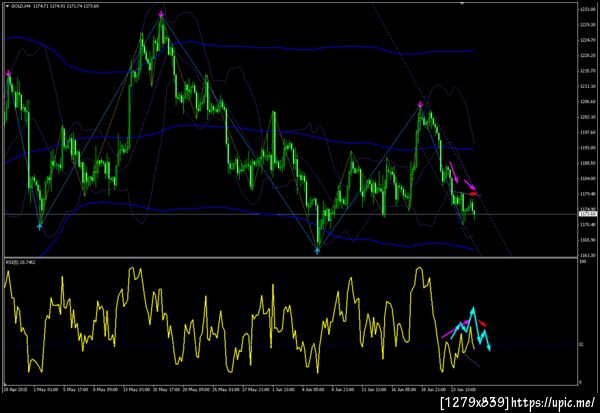Viewport: 600px width, 413px height.
Task: Click the 1188.50 price scale label
Action: [588, 163]
